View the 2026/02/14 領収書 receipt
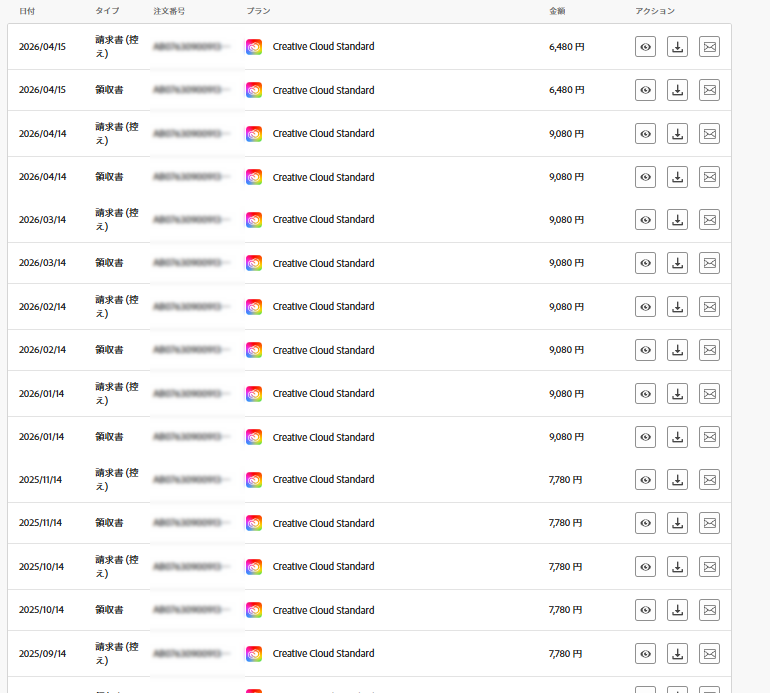Viewport: 770px width, 693px height. tap(645, 350)
